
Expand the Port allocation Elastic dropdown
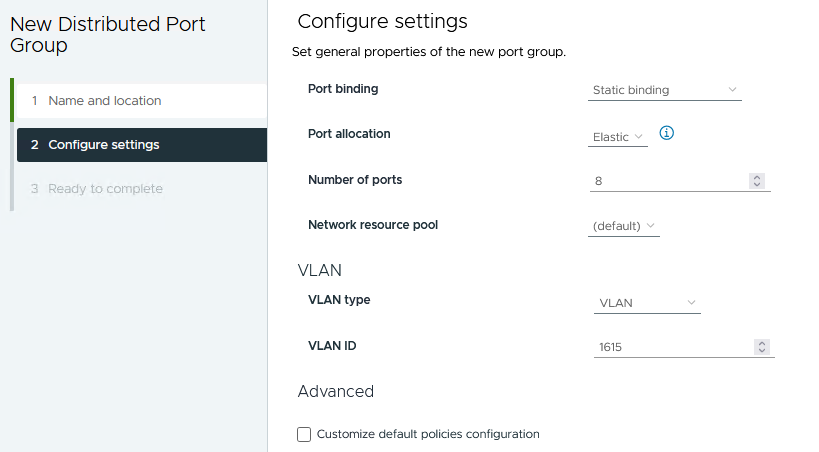[x=617, y=137]
